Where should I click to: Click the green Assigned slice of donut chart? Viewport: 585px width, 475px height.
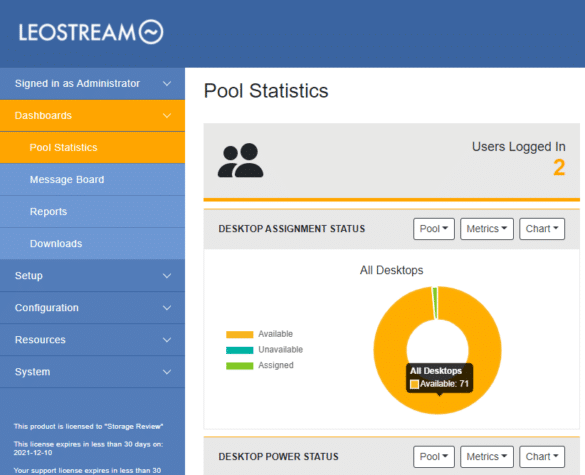435,303
